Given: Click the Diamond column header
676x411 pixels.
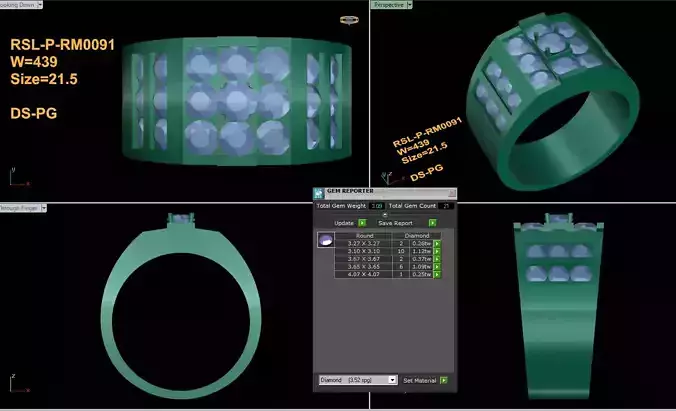Looking at the screenshot, I should tap(417, 236).
